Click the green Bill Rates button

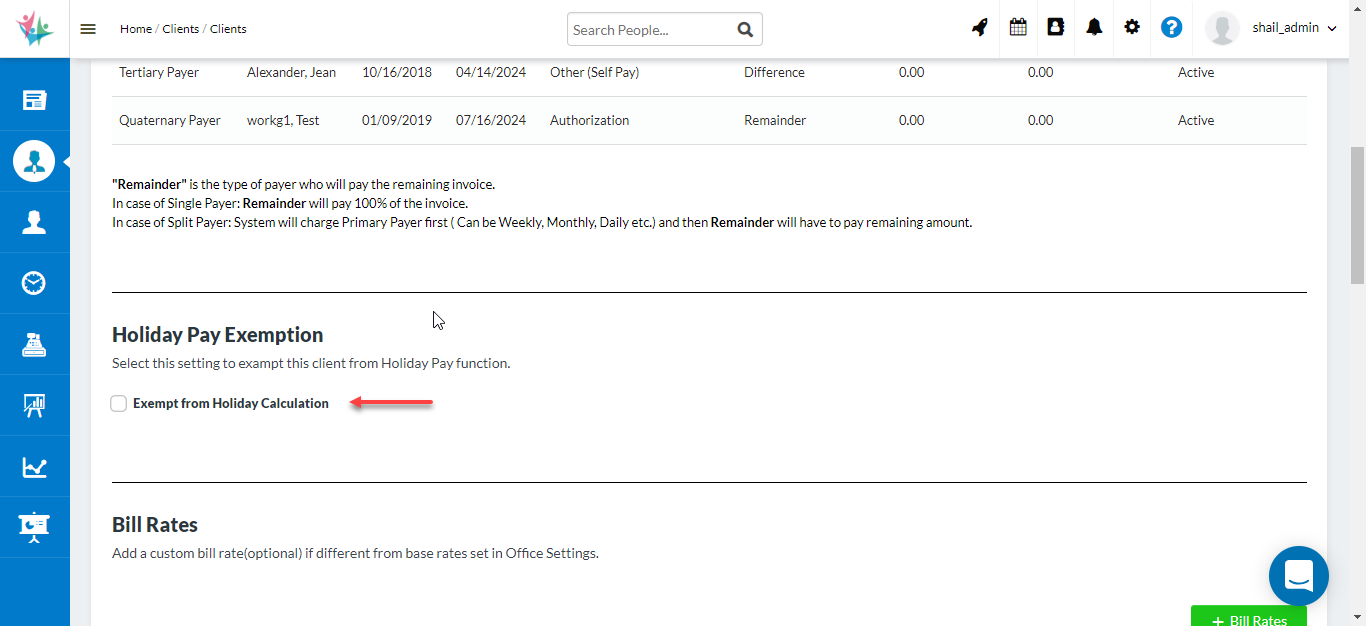[1248, 617]
